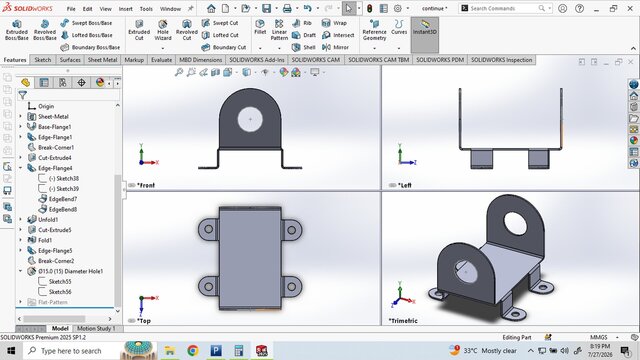
Task: Click the Swept Boss/Base tool
Action: (86, 23)
